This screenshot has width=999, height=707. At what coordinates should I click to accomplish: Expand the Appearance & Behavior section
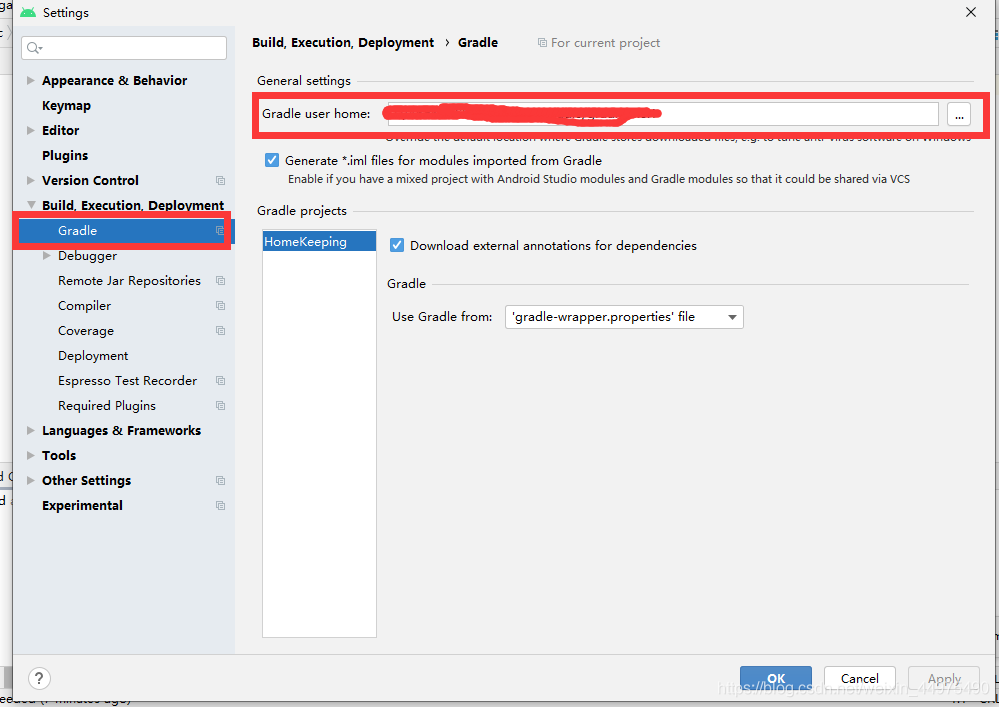[31, 80]
